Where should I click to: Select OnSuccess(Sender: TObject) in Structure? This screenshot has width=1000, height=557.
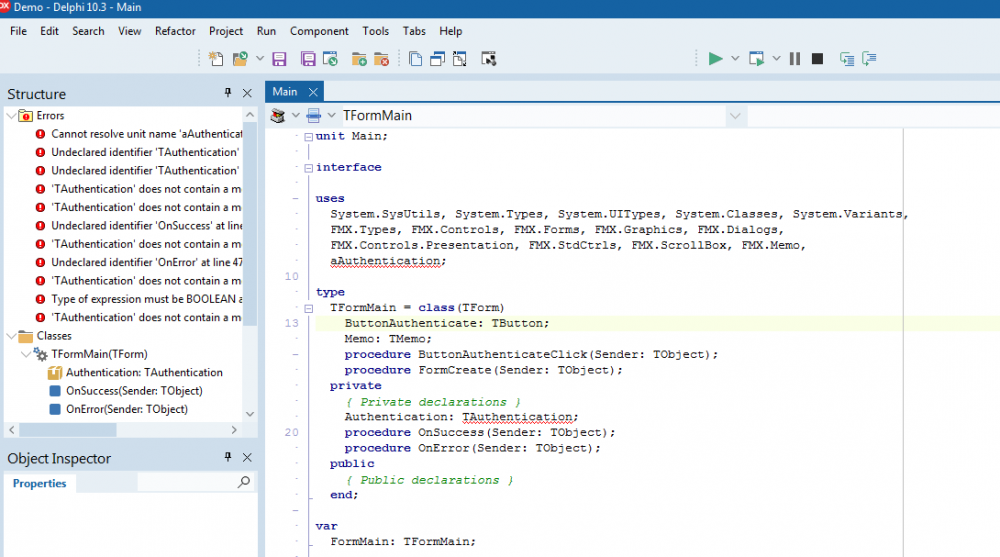pyautogui.click(x=134, y=391)
